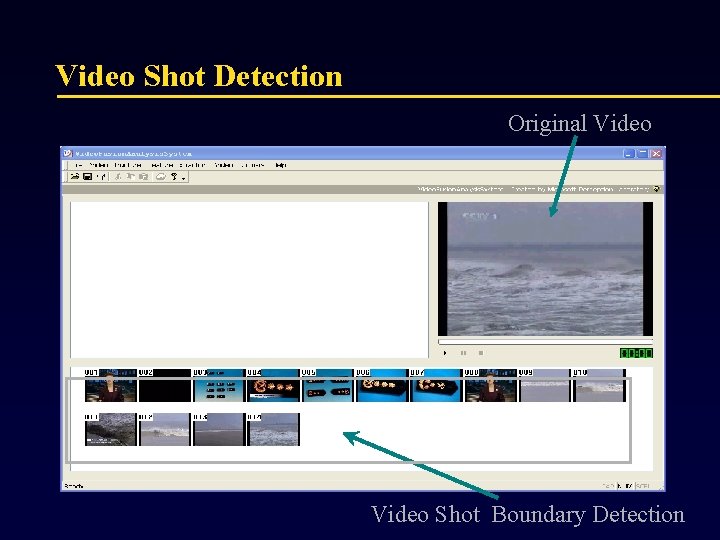Select shot thumbnail 001 news anchor

(x=111, y=385)
